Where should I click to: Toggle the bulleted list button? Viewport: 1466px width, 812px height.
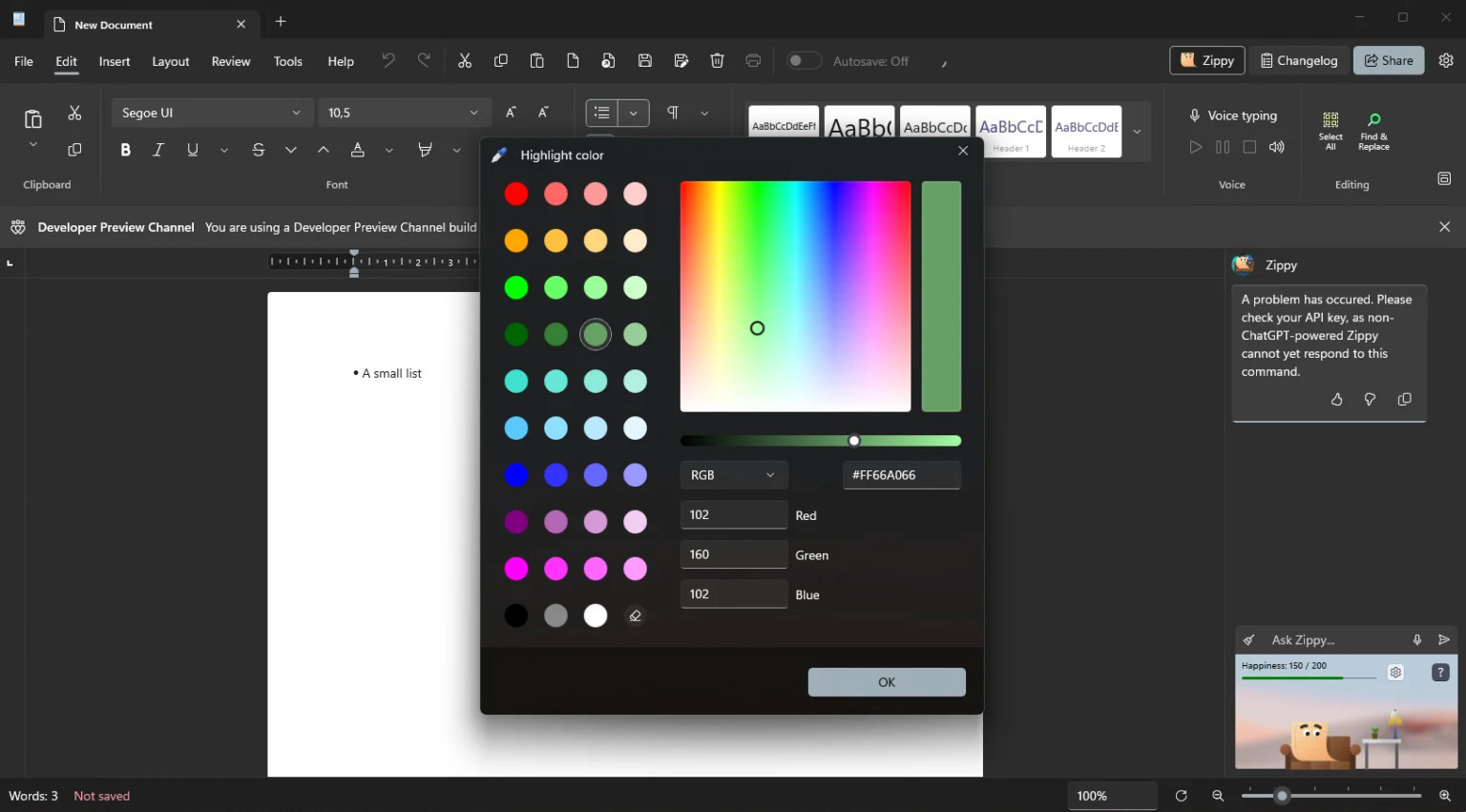[601, 112]
